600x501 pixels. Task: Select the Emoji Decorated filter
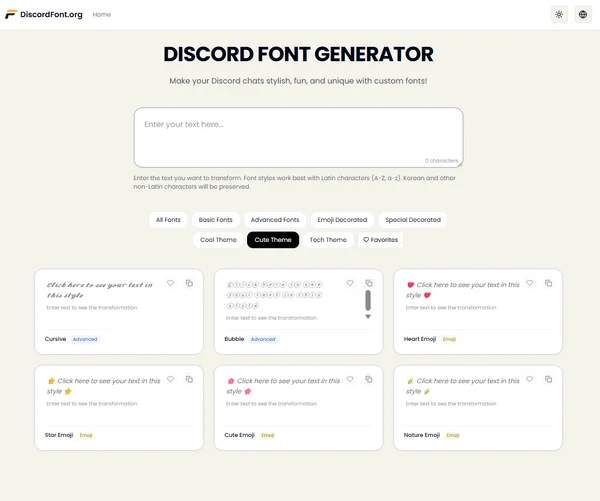(342, 220)
